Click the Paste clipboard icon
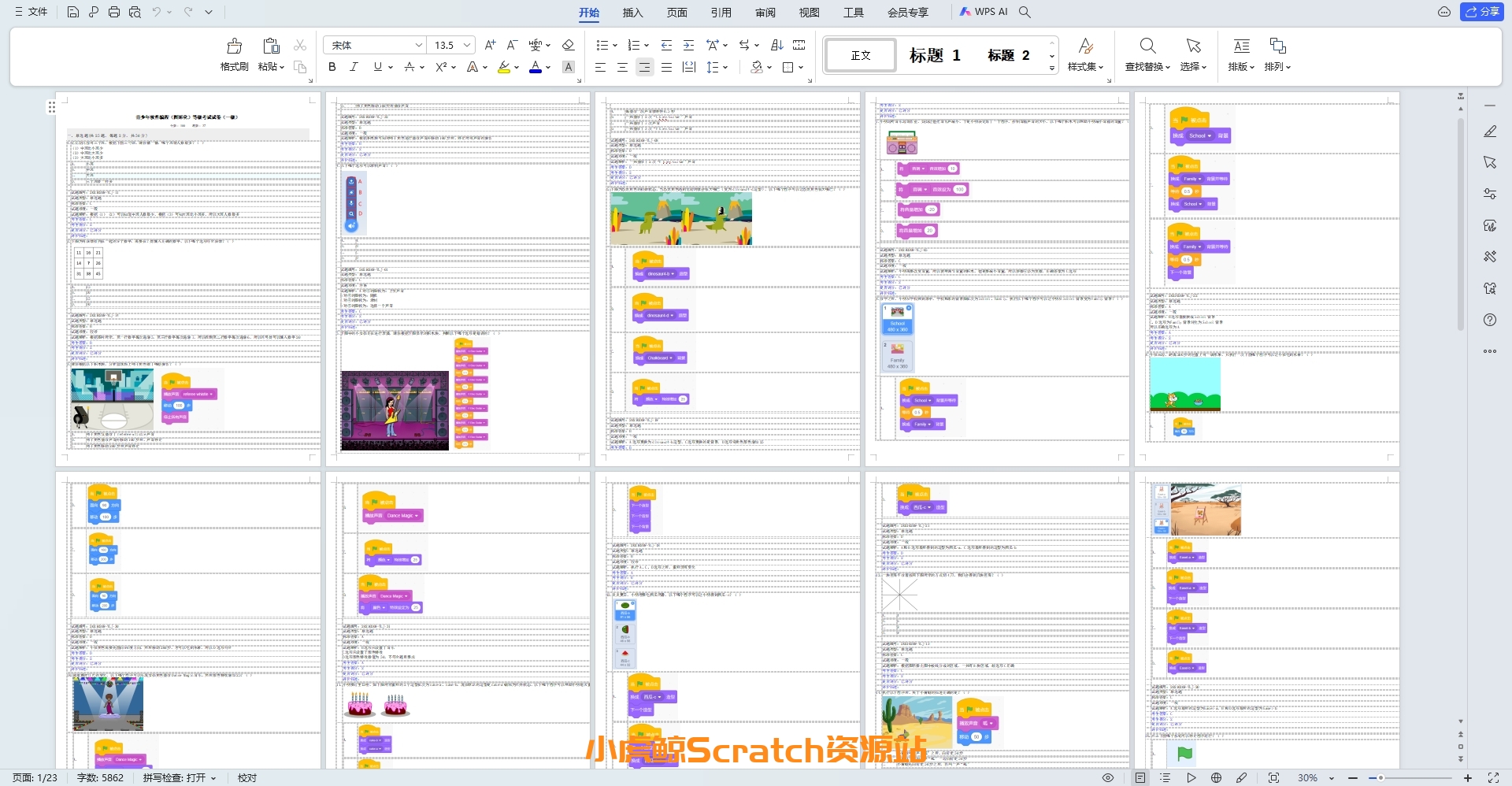 (271, 46)
